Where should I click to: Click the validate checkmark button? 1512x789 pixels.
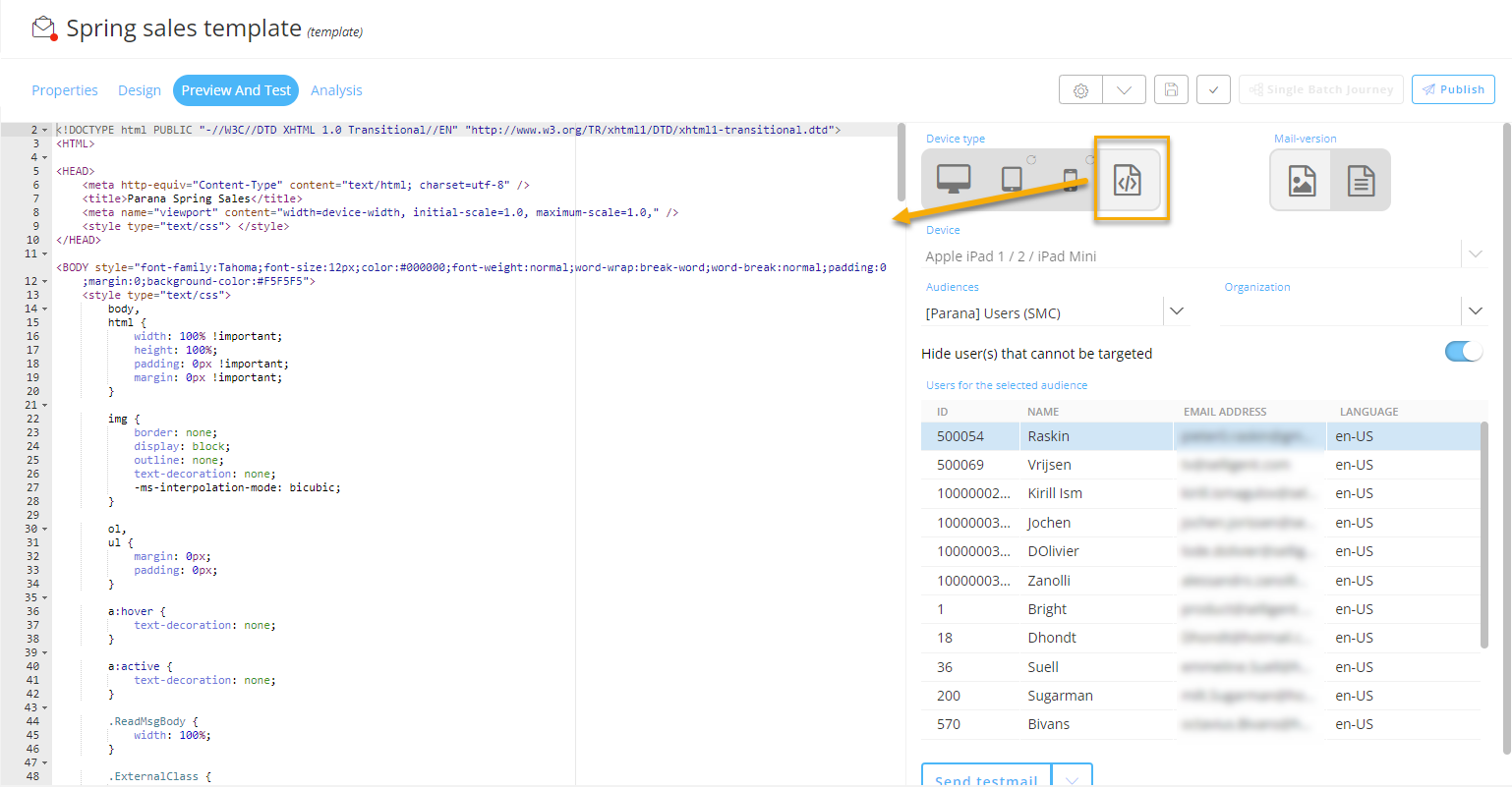click(1213, 90)
